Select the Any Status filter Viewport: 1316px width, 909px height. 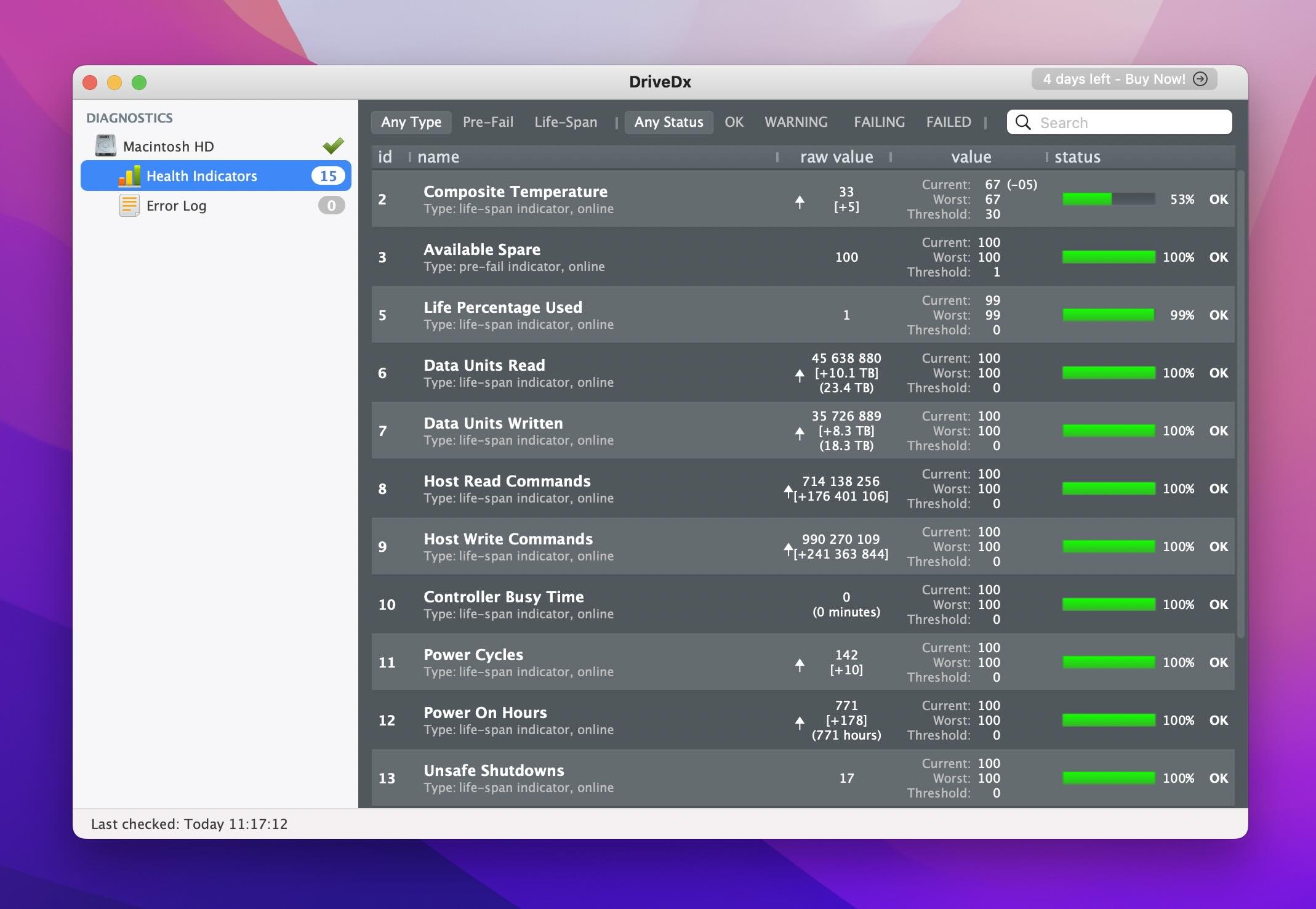[x=668, y=122]
